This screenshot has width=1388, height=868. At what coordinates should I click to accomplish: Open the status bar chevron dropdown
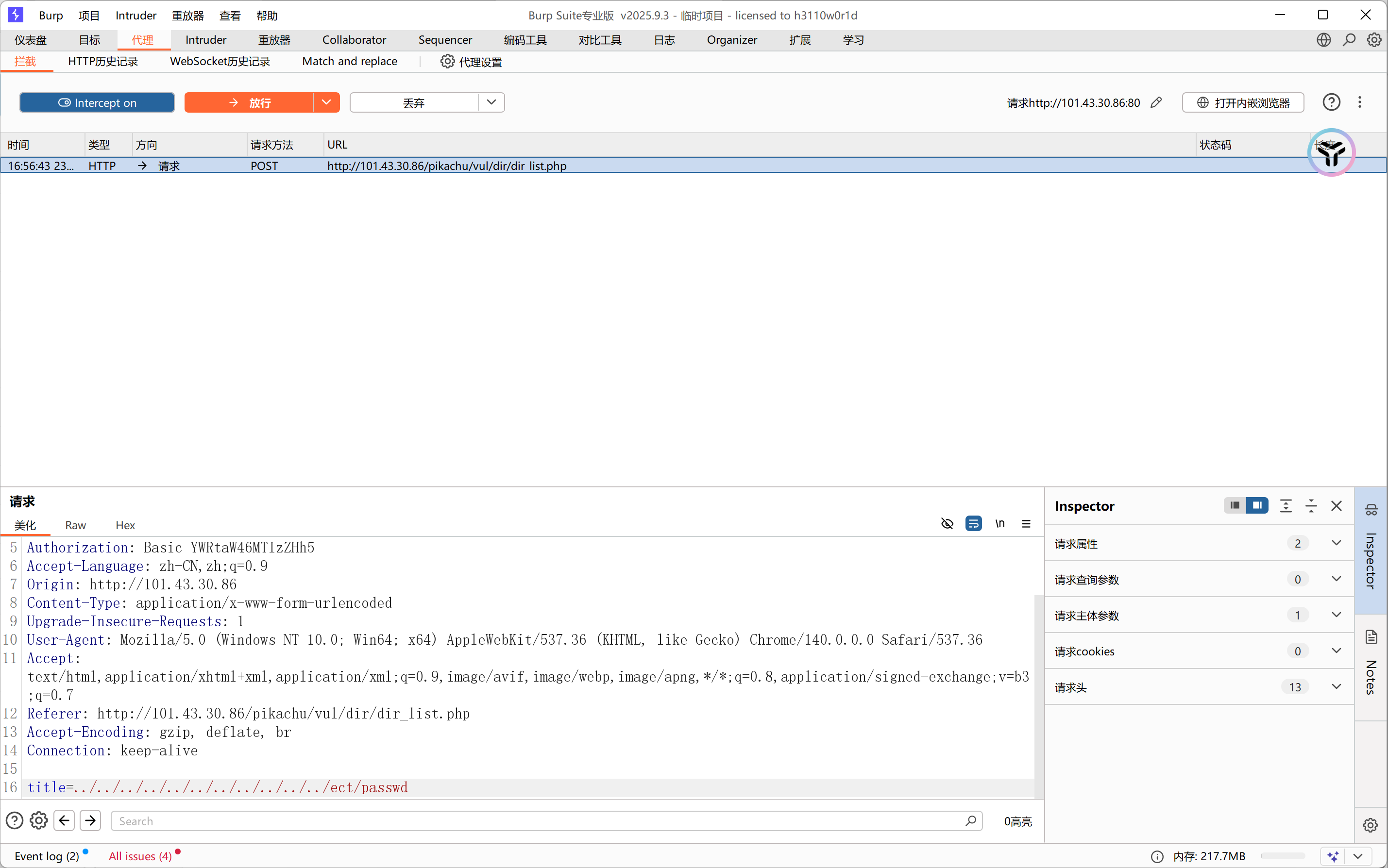1357,856
